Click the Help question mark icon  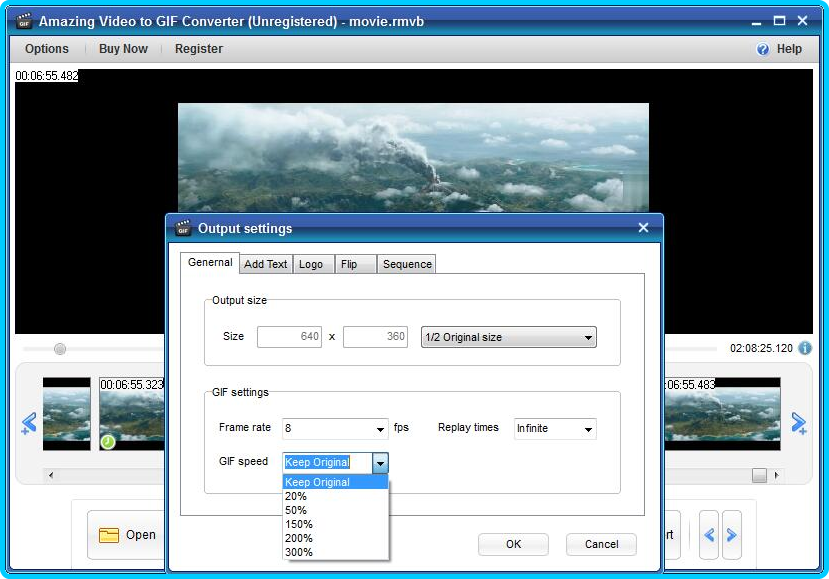pos(762,49)
